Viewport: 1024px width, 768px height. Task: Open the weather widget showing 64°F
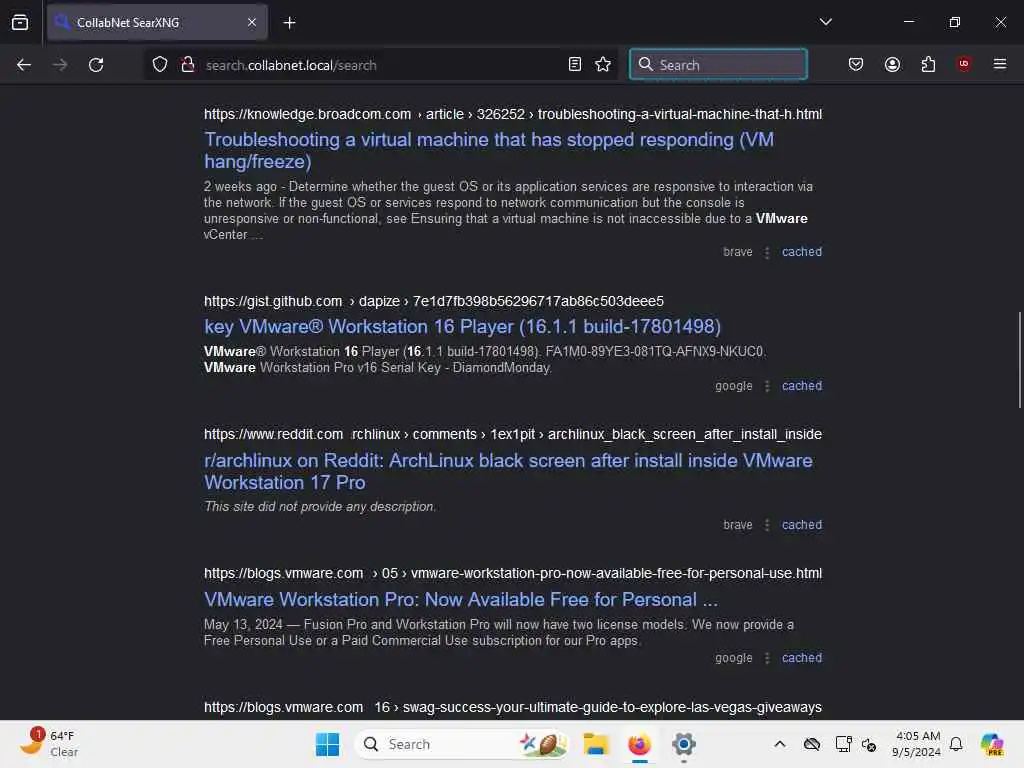click(x=50, y=744)
